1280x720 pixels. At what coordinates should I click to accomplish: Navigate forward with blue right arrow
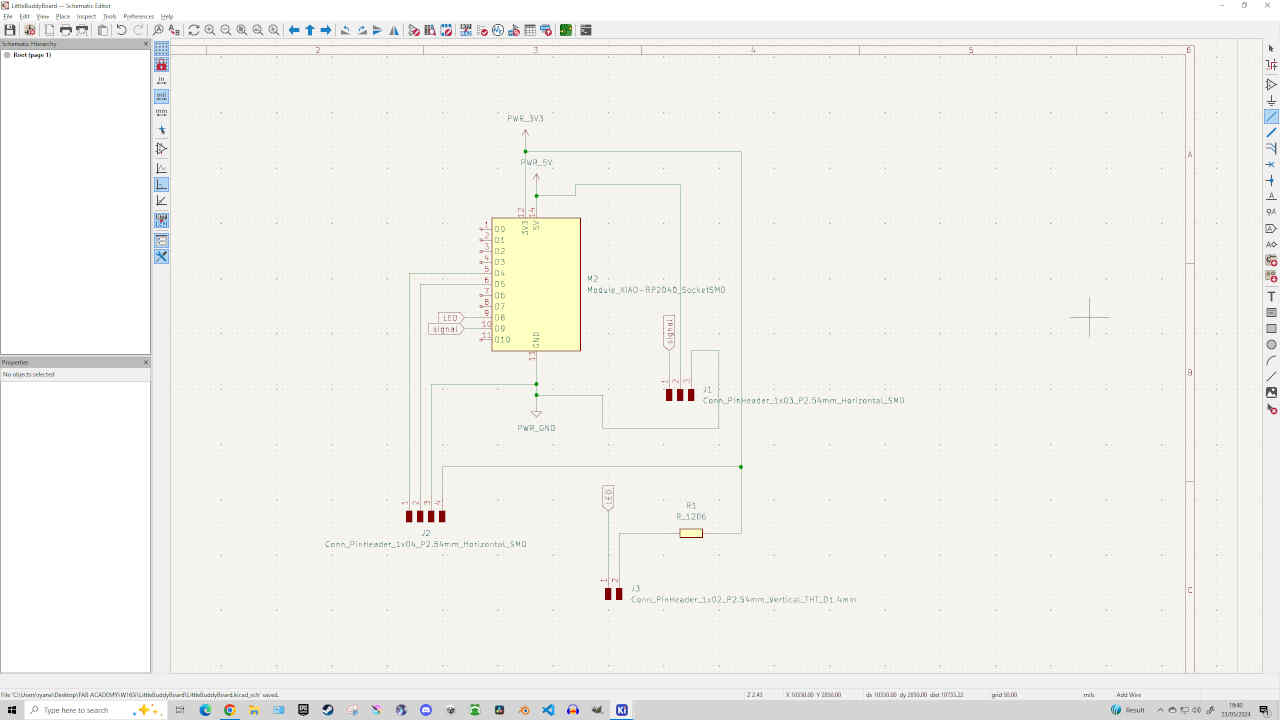click(326, 30)
